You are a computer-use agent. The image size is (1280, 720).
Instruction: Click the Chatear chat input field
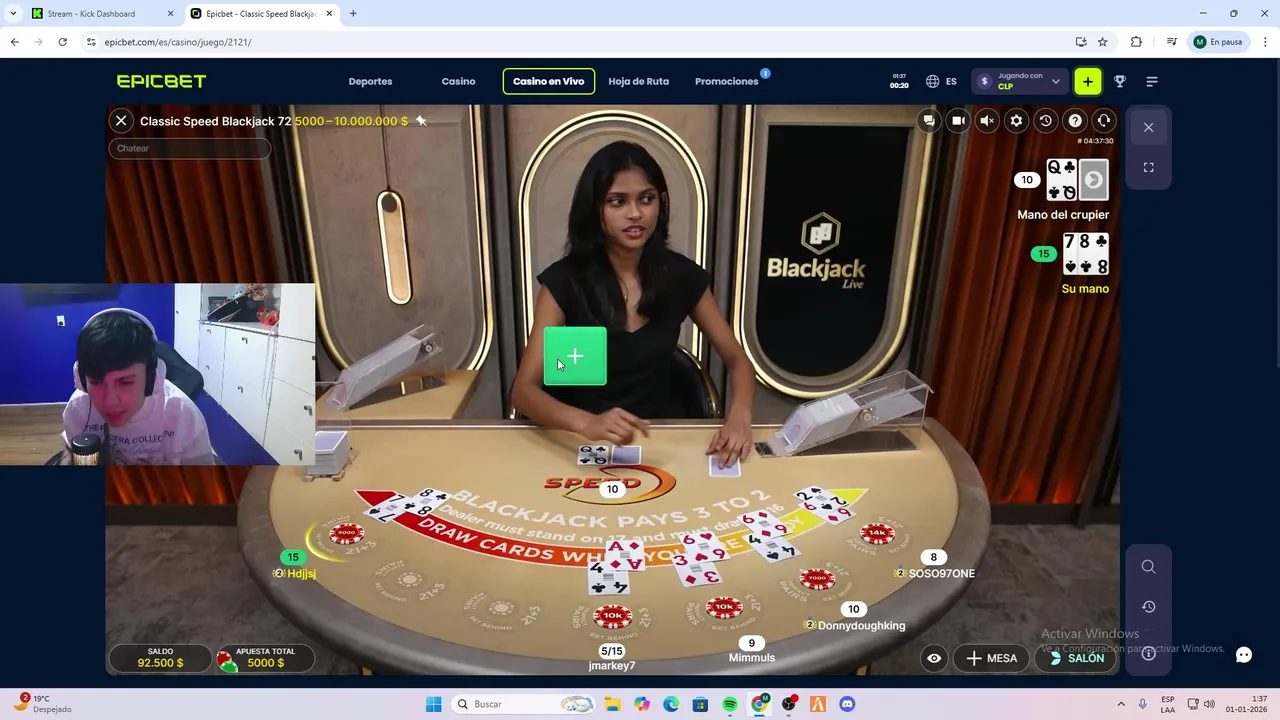pyautogui.click(x=189, y=148)
